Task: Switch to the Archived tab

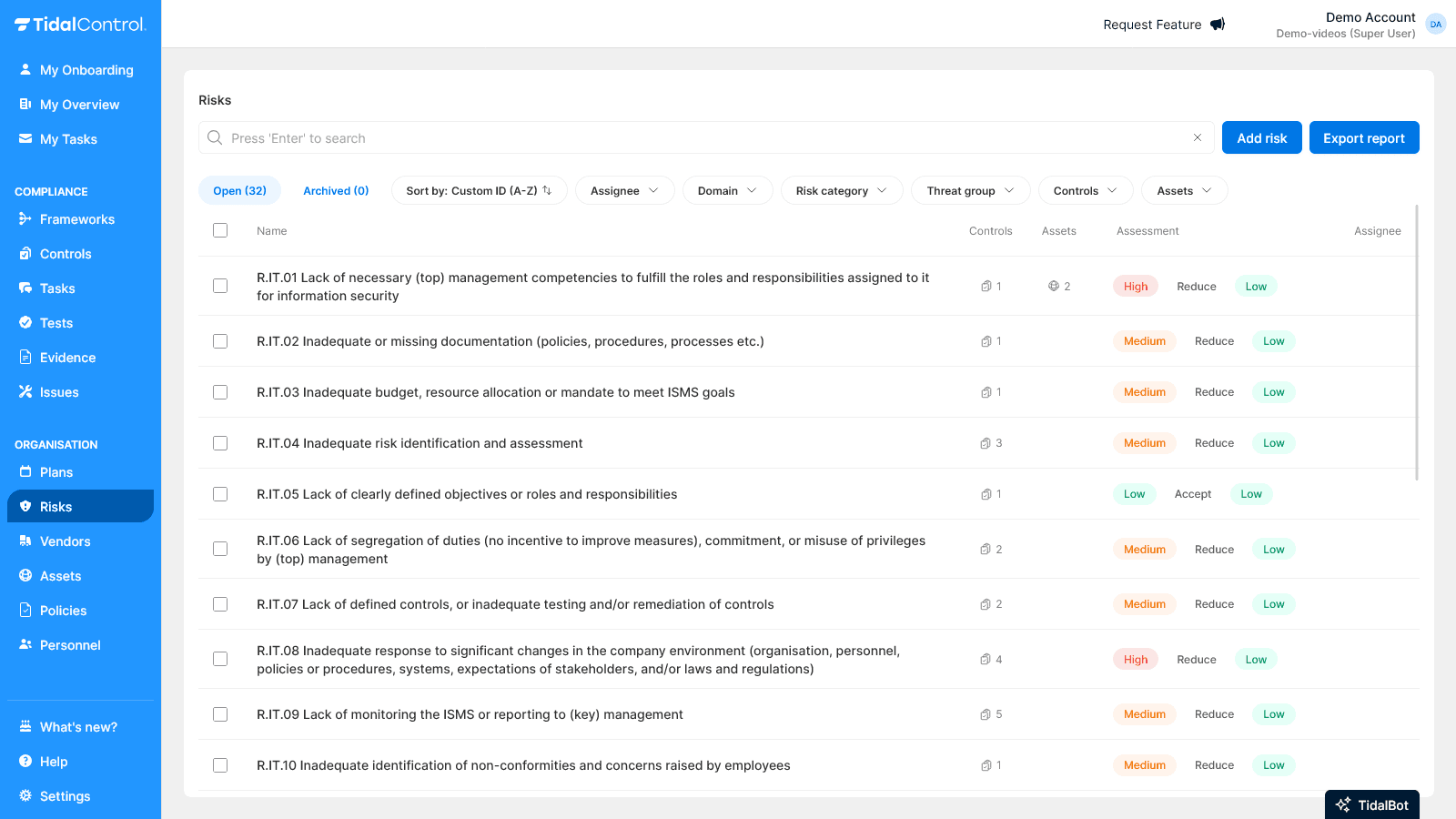Action: pyautogui.click(x=336, y=190)
